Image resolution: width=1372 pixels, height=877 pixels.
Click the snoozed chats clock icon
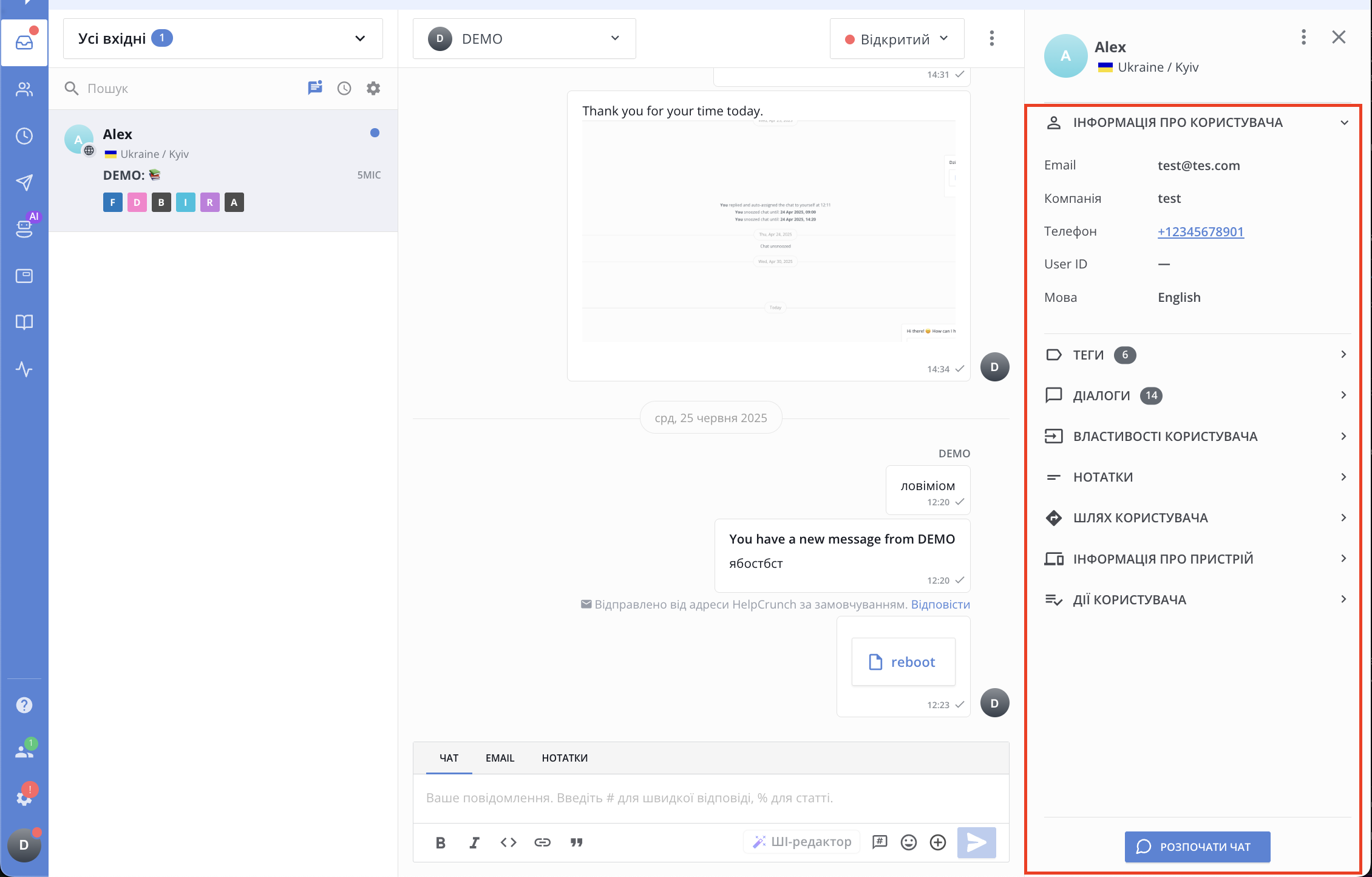[344, 89]
